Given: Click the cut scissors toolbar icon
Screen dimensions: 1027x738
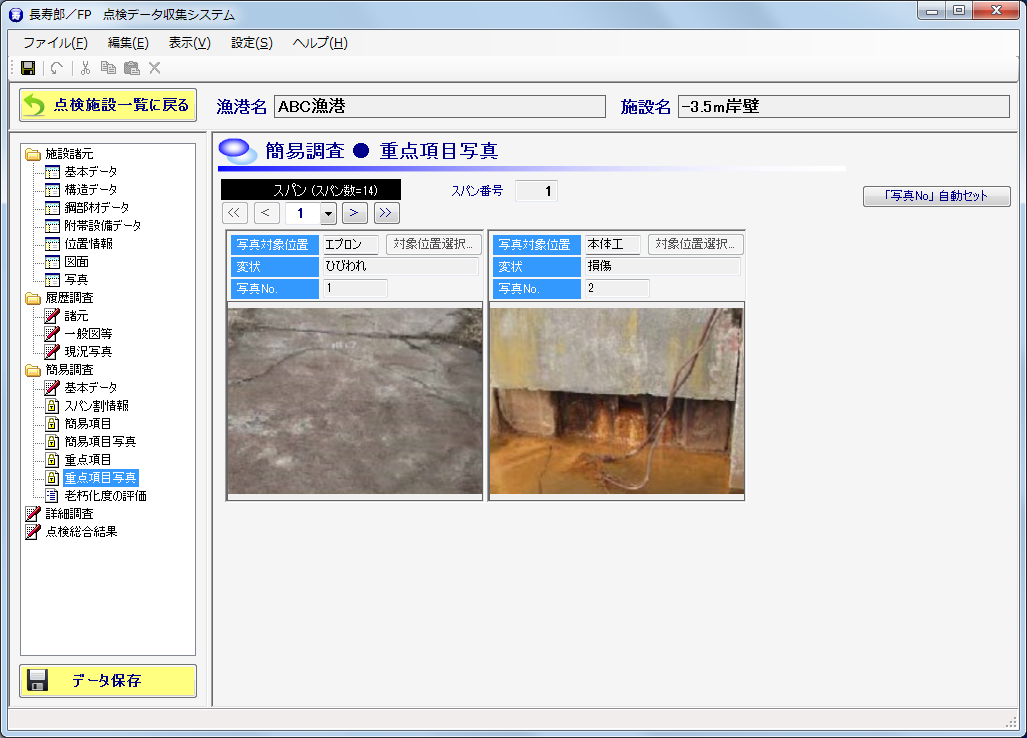Looking at the screenshot, I should click(86, 68).
